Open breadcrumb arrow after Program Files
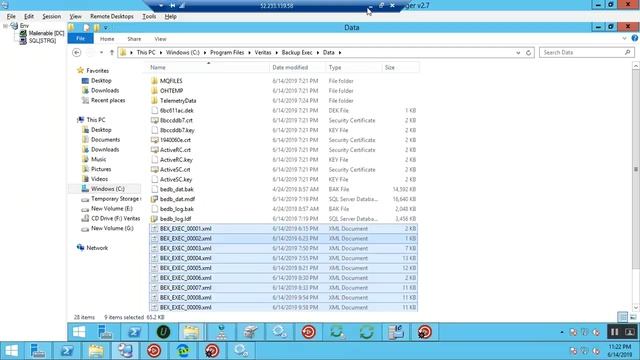 click(249, 53)
